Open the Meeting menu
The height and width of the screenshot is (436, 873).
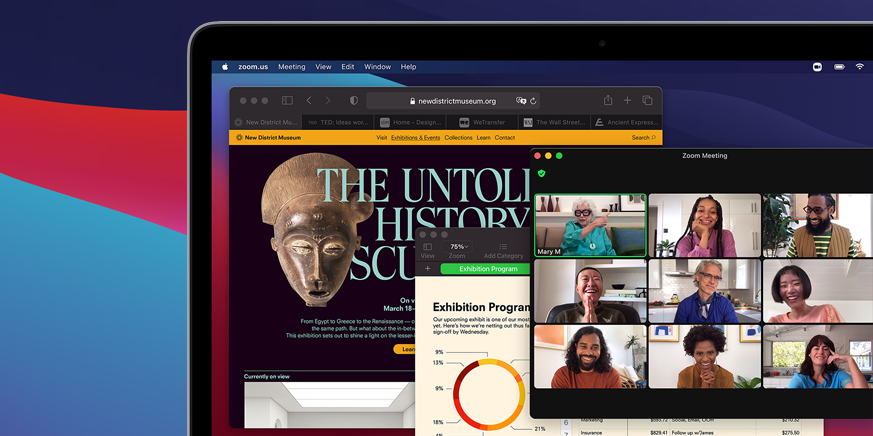pos(292,67)
